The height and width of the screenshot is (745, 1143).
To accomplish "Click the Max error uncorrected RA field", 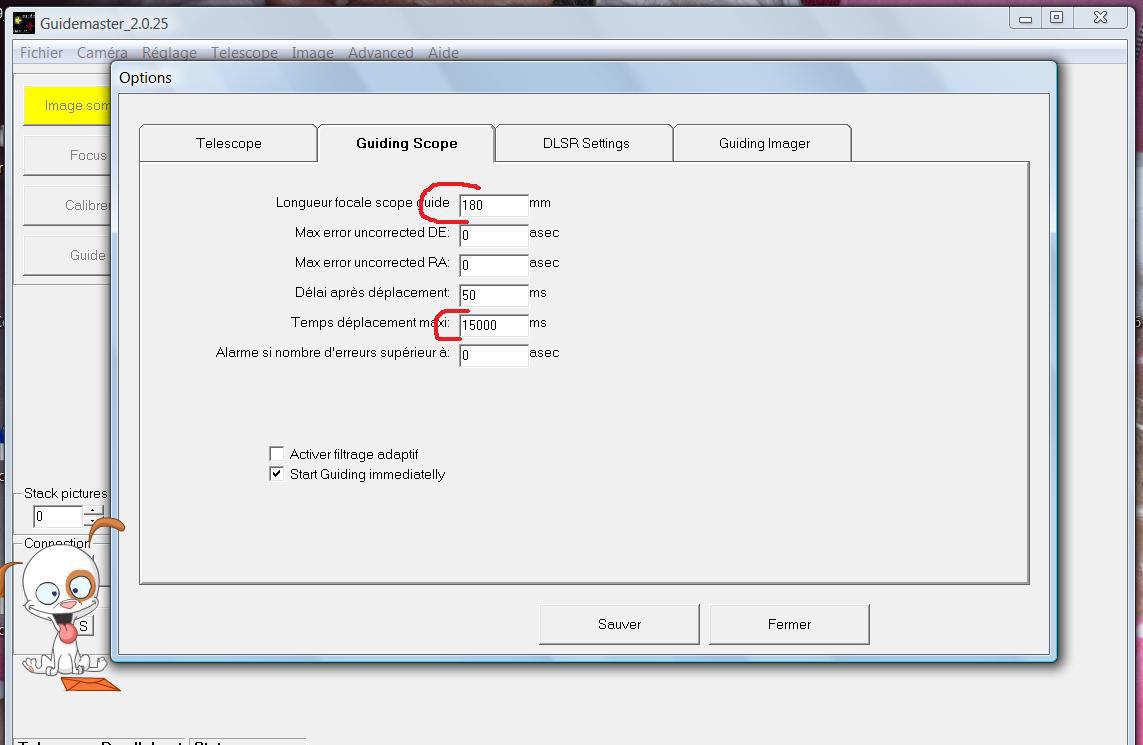I will coord(494,265).
